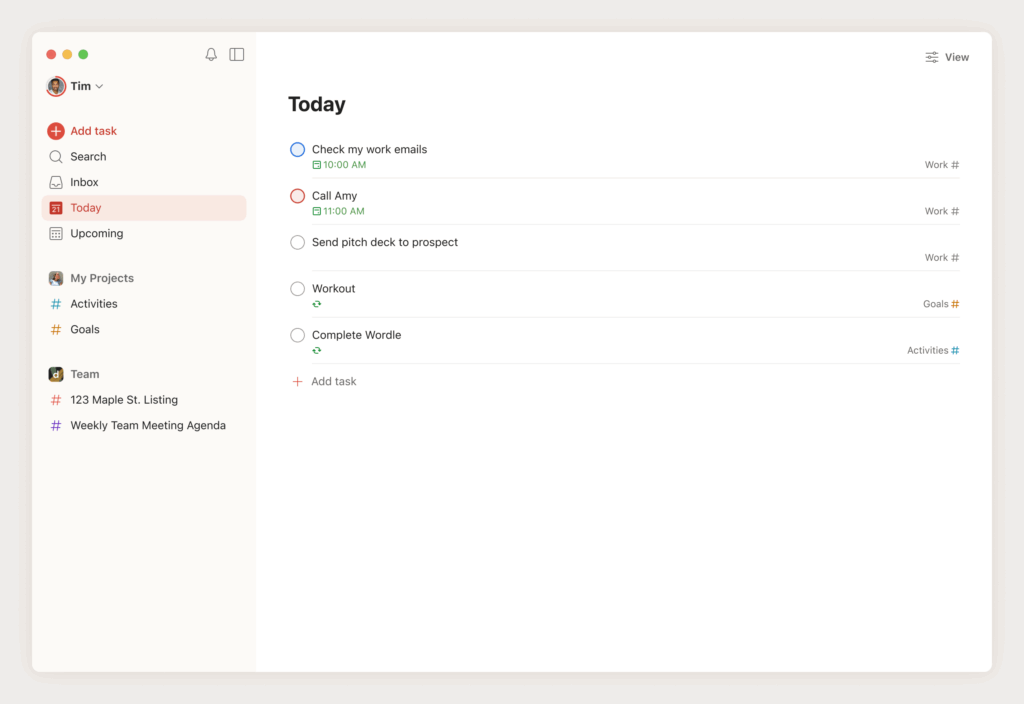Click the calendar icon beside 11:00 AM
Viewport: 1024px width, 704px height.
pos(317,212)
